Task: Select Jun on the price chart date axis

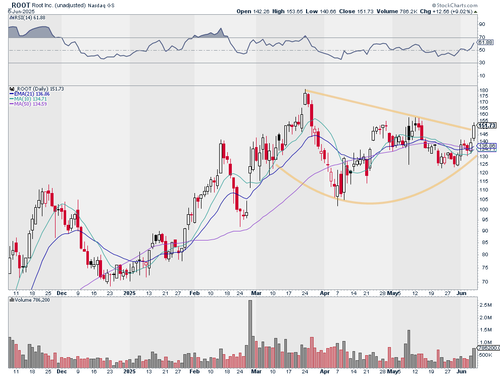Action: tap(461, 293)
